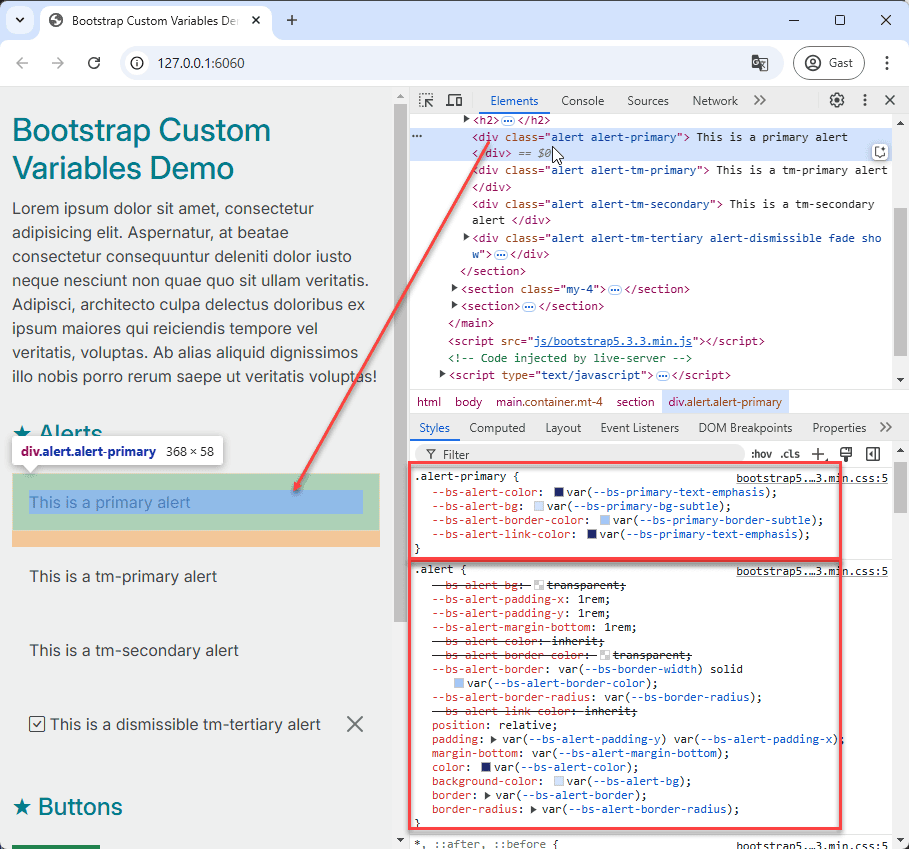Switch to the Console tab
This screenshot has width=909, height=849.
pyautogui.click(x=582, y=101)
